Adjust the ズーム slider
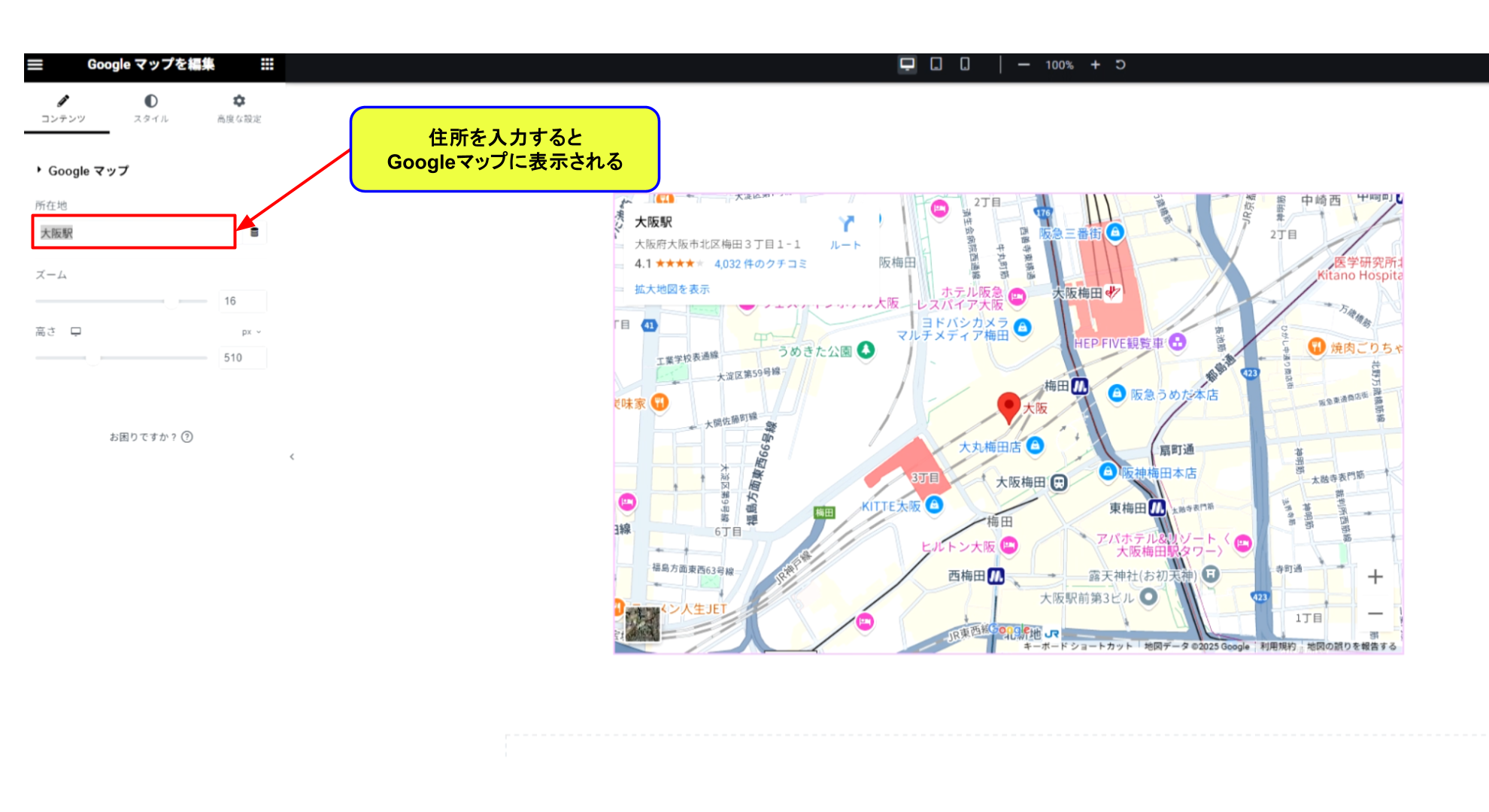The image size is (1489, 812). point(172,301)
